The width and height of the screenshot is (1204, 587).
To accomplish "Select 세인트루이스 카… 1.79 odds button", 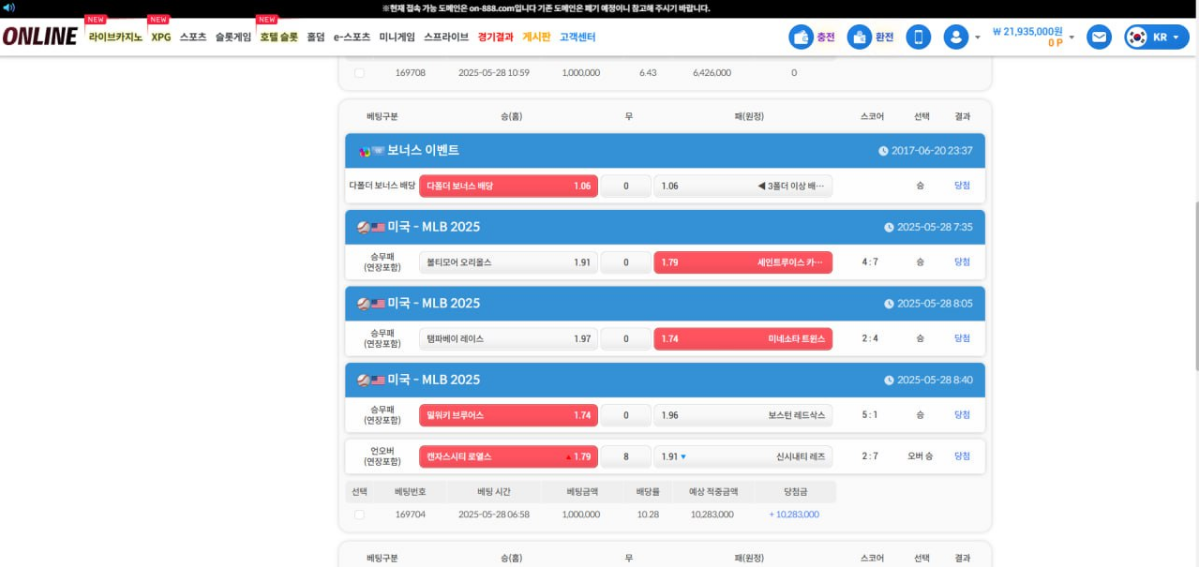I will pos(743,262).
